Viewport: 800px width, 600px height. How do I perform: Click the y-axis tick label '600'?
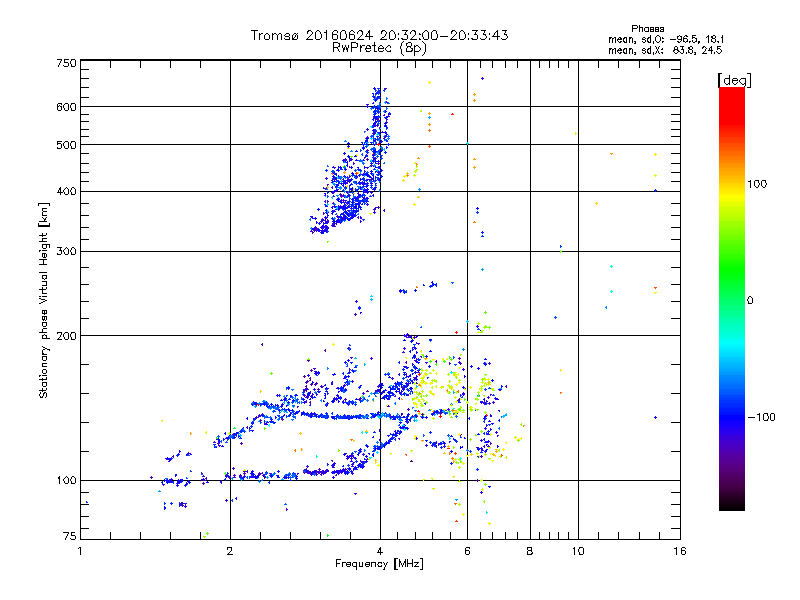coord(66,107)
